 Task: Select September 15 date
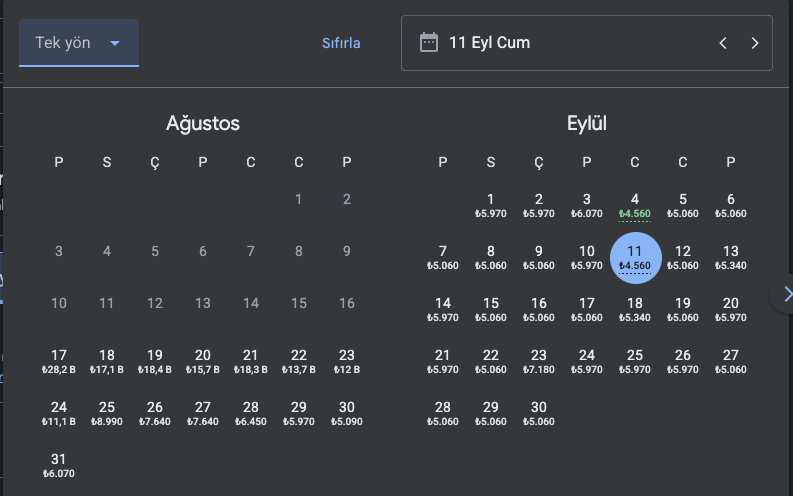tap(491, 310)
